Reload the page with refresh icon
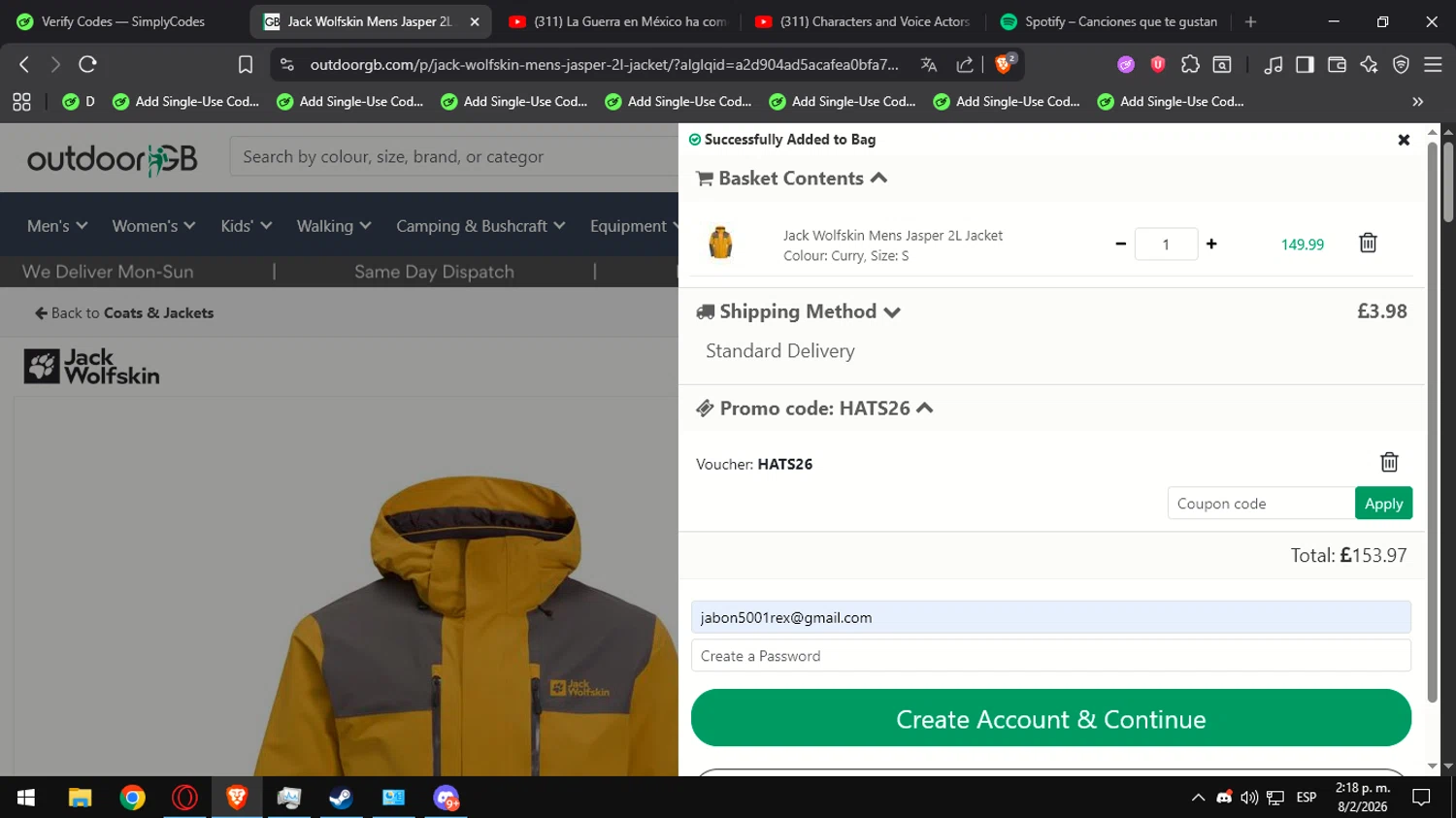 click(x=87, y=64)
